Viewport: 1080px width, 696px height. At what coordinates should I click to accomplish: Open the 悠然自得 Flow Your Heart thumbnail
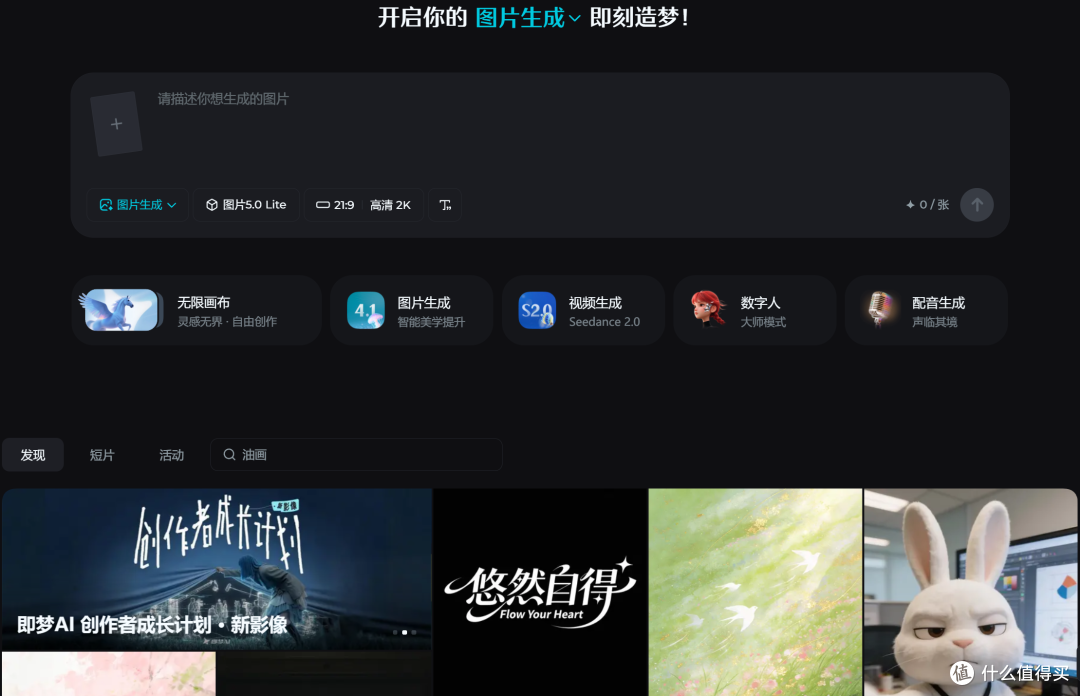pos(540,592)
